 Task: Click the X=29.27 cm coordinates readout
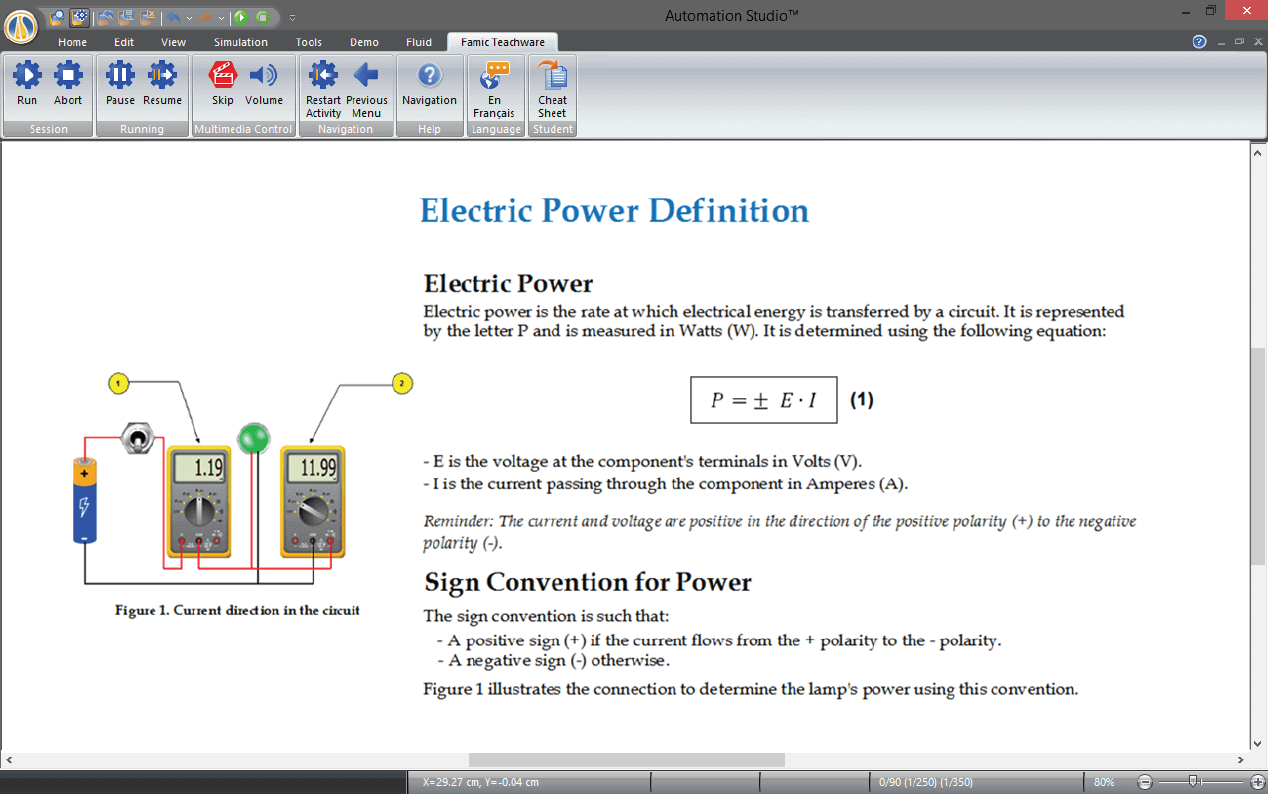click(x=481, y=782)
